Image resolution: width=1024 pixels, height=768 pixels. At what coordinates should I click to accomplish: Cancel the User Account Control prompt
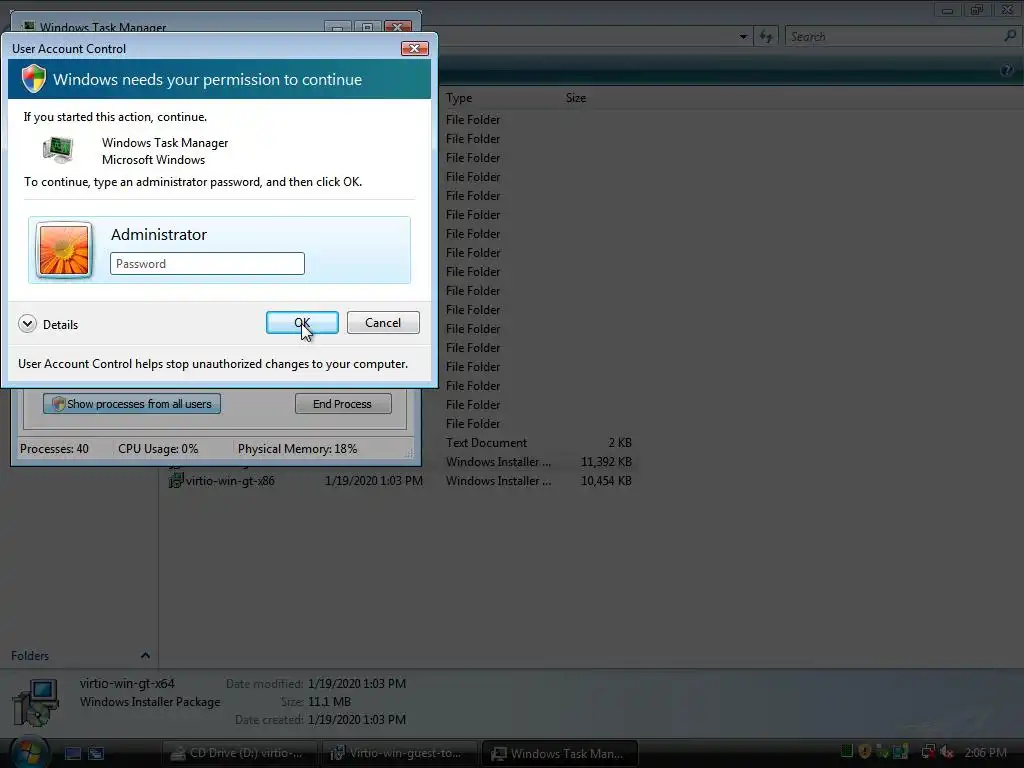coord(383,323)
